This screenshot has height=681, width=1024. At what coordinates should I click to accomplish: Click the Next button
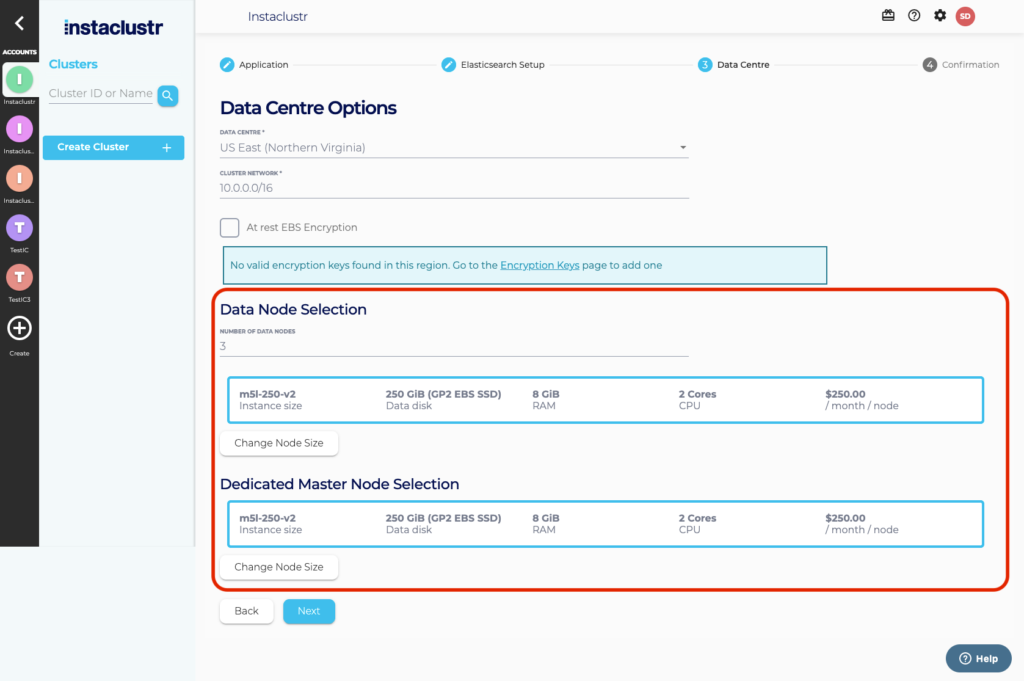(308, 611)
